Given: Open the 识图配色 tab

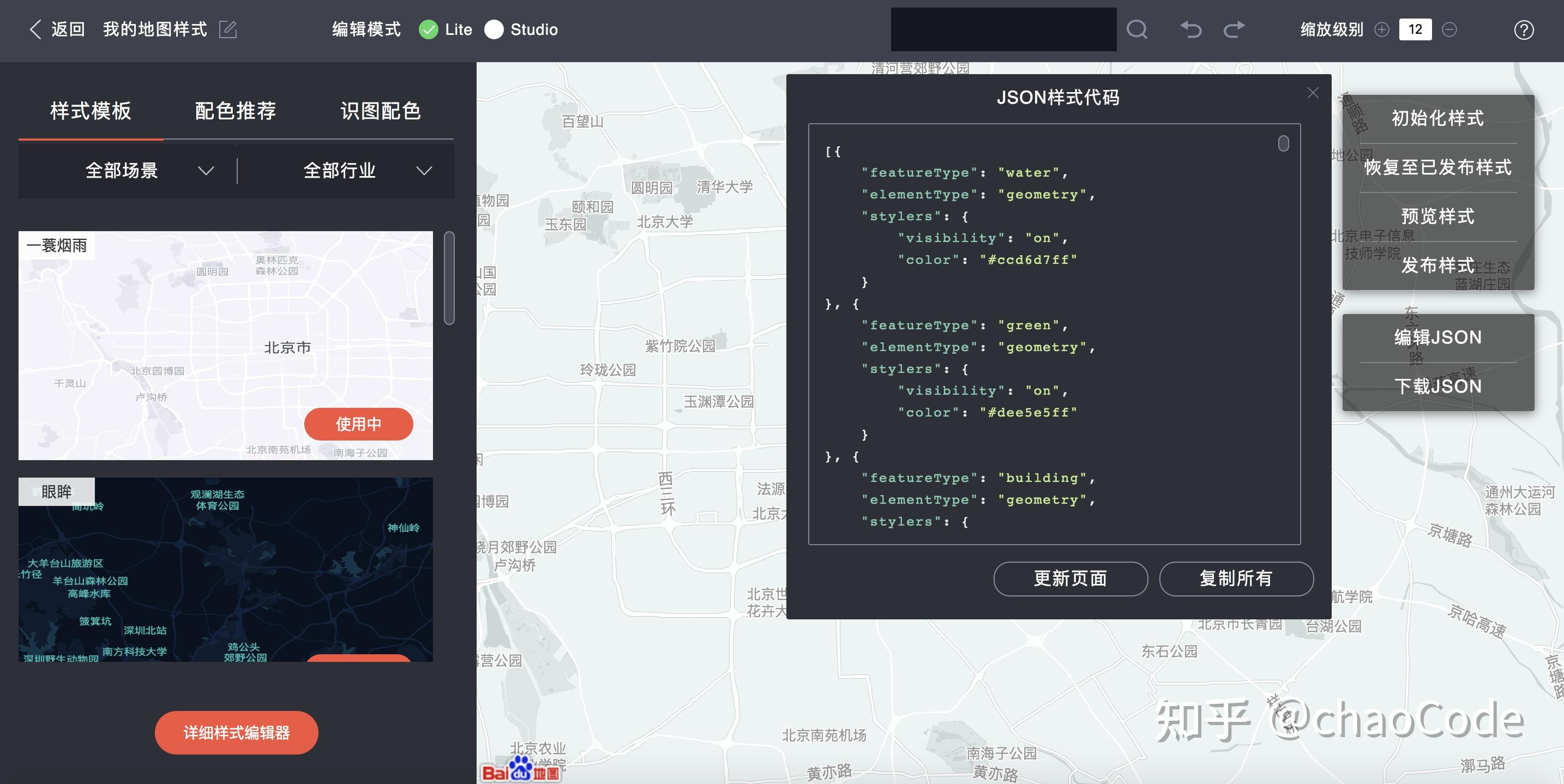Looking at the screenshot, I should (x=382, y=111).
